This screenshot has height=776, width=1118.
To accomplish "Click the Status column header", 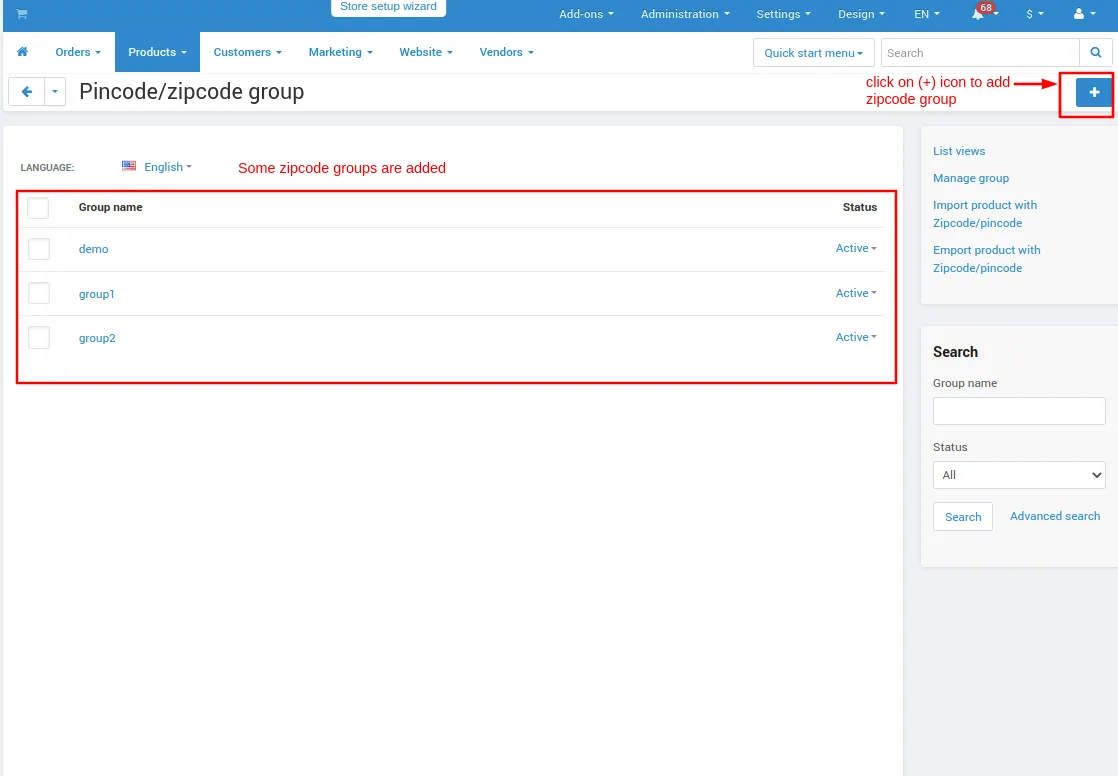I will click(x=860, y=207).
